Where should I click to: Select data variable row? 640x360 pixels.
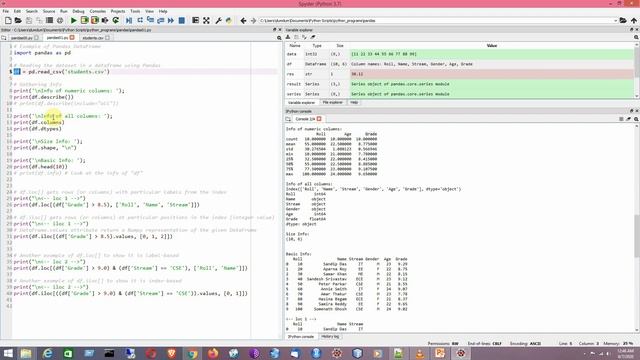pos(459,54)
